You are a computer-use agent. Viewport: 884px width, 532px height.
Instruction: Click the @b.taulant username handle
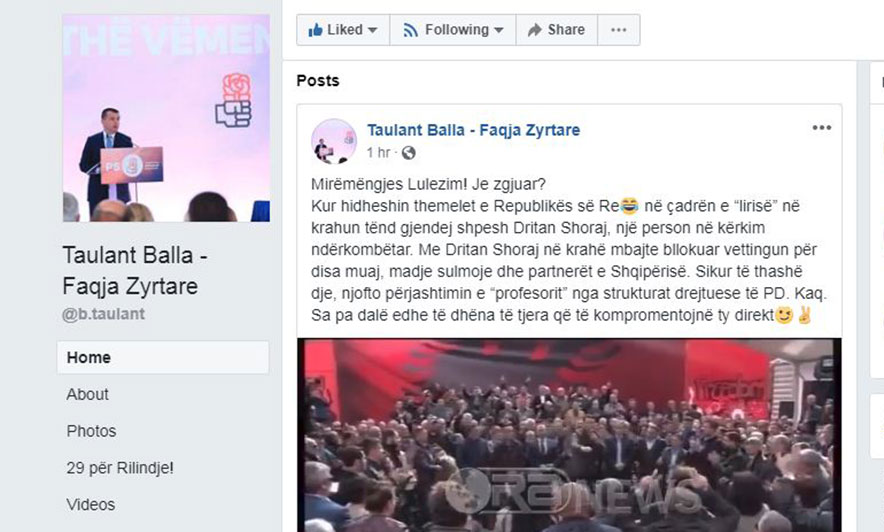104,314
